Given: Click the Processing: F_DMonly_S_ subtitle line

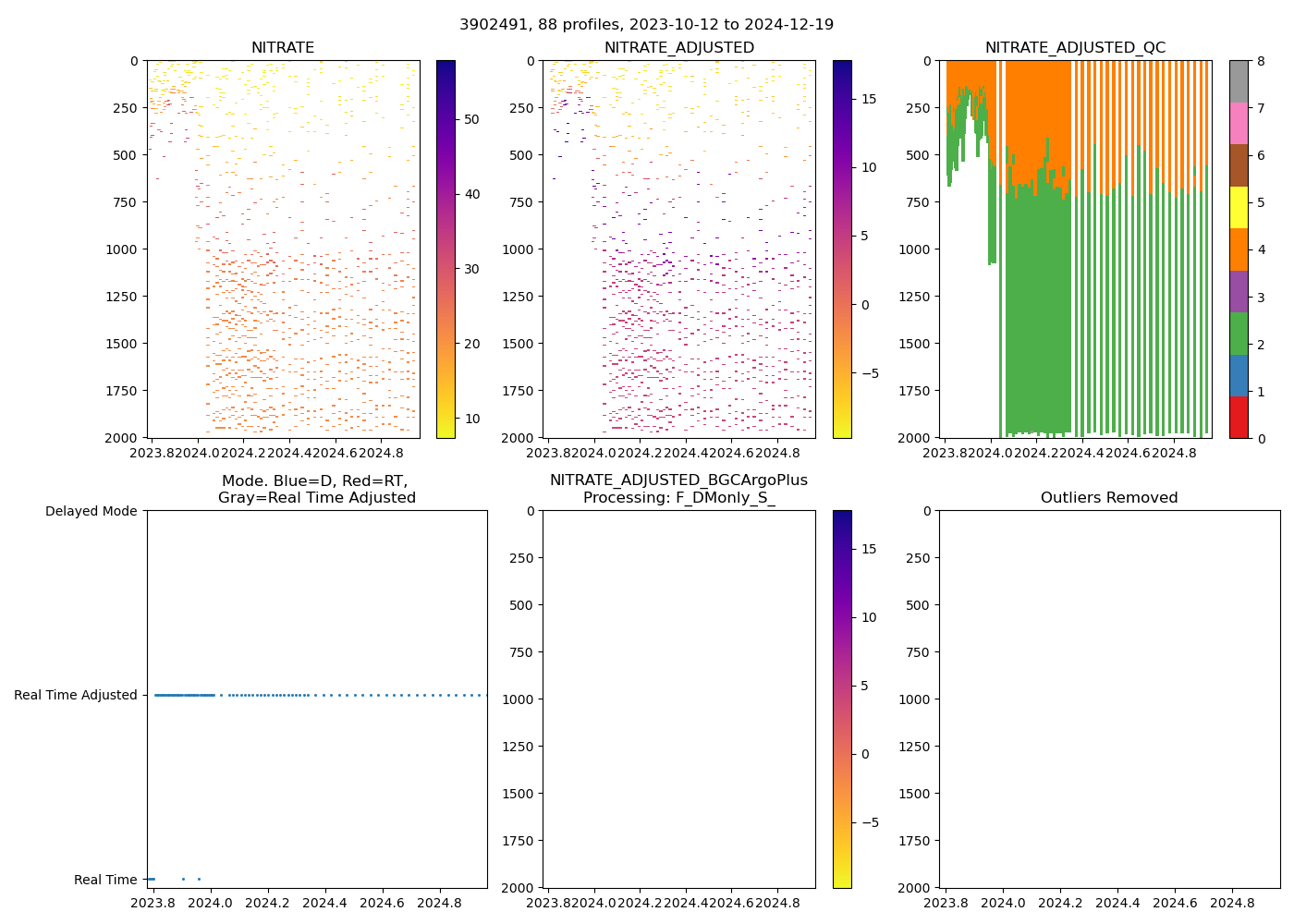Looking at the screenshot, I should [x=678, y=498].
